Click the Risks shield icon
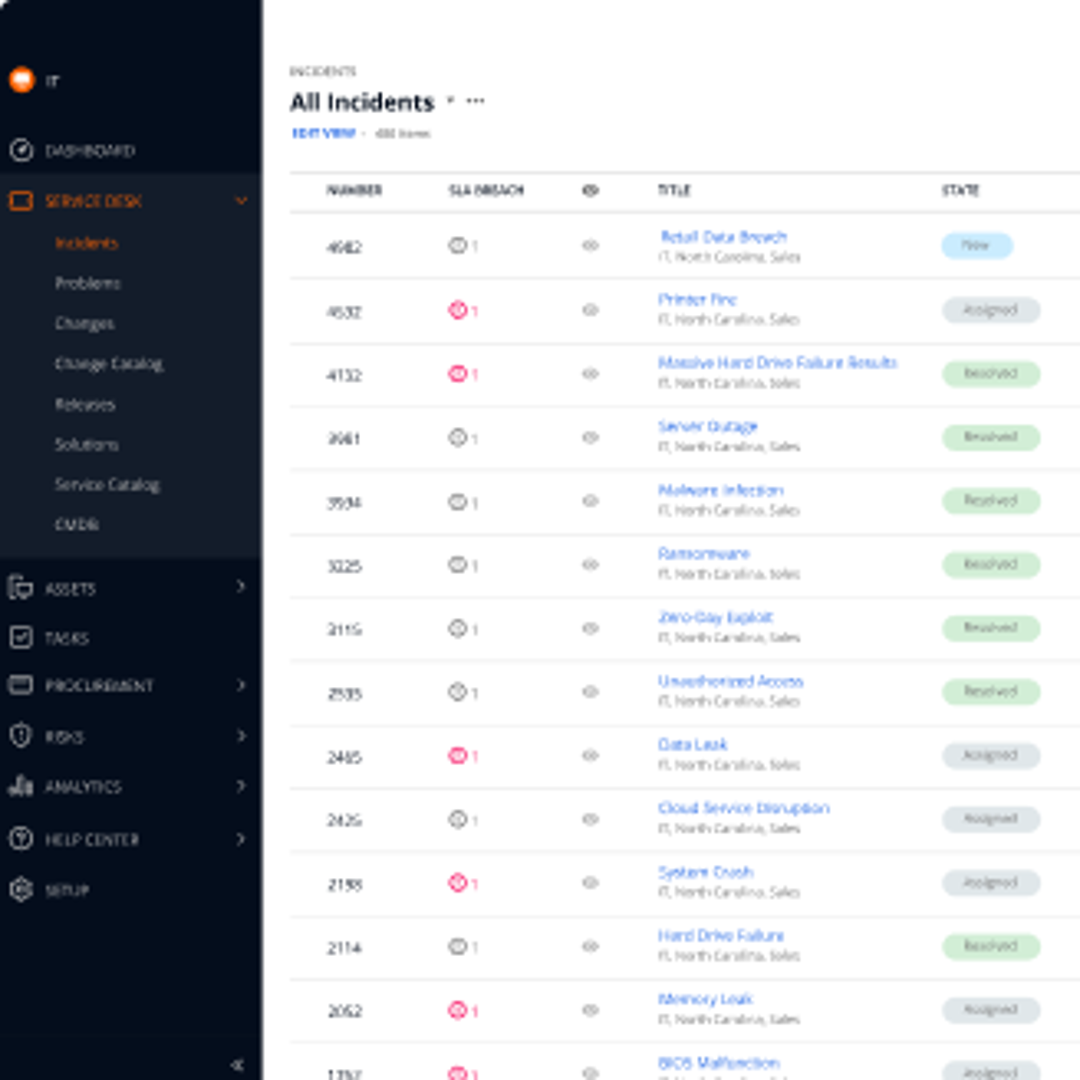 pyautogui.click(x=21, y=736)
